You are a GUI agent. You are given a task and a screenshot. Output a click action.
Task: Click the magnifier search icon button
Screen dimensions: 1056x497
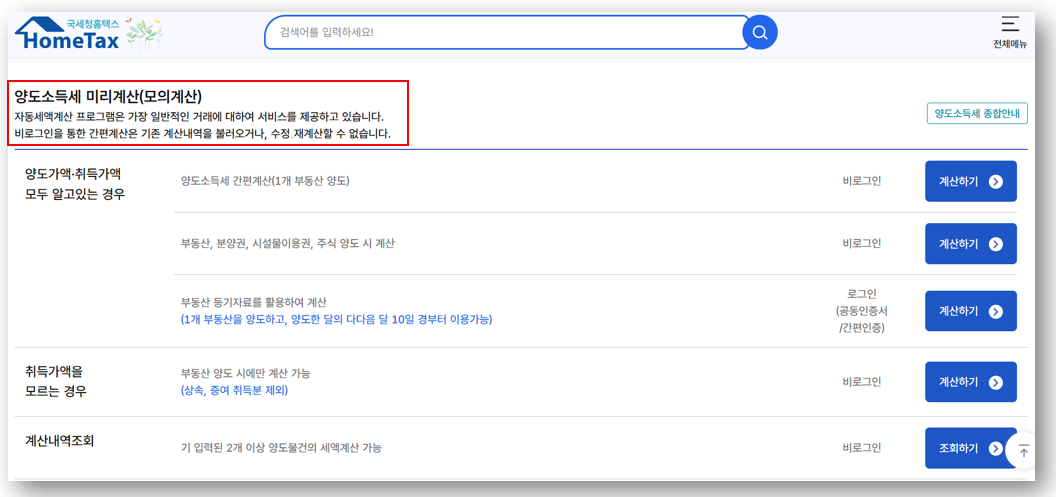(x=760, y=32)
